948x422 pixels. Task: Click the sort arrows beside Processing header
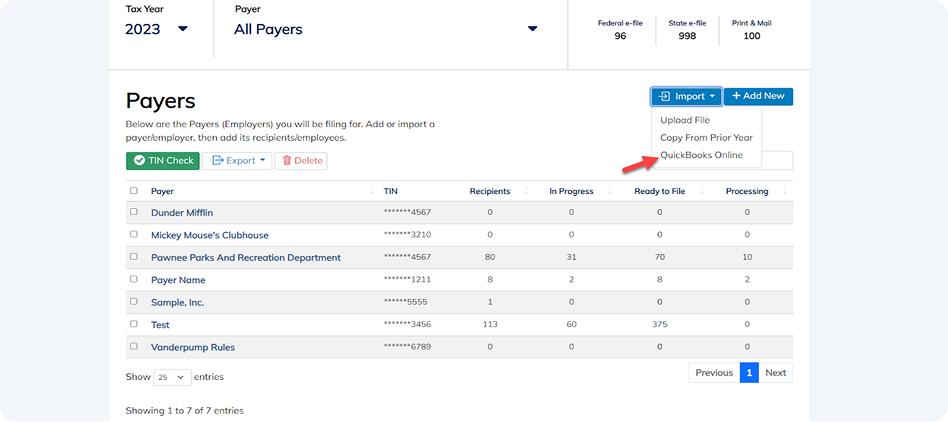(x=785, y=191)
